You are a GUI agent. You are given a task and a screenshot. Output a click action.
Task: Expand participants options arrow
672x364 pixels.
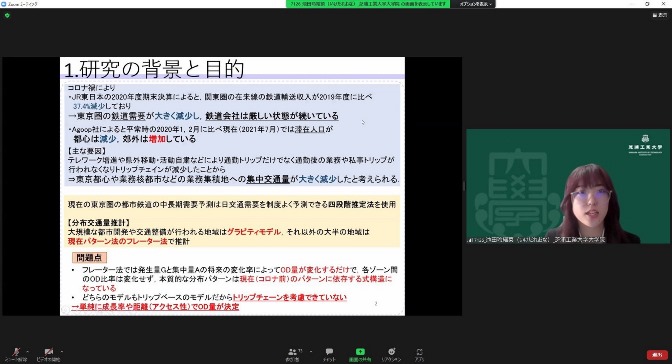click(x=311, y=351)
